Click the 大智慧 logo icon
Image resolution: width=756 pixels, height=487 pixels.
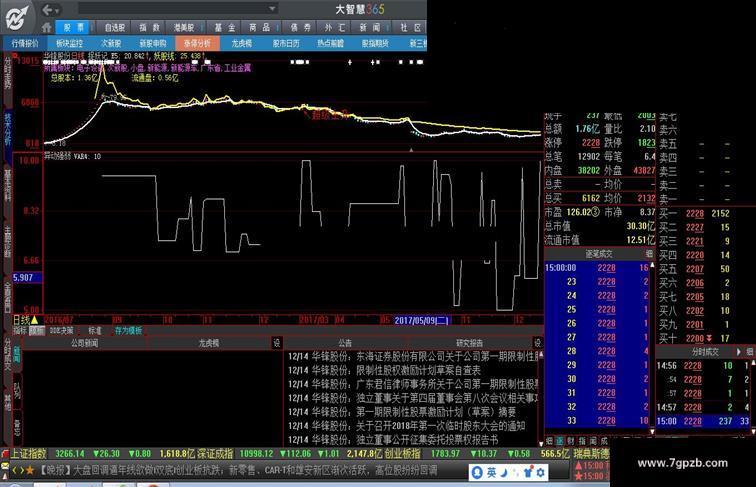coord(17,17)
